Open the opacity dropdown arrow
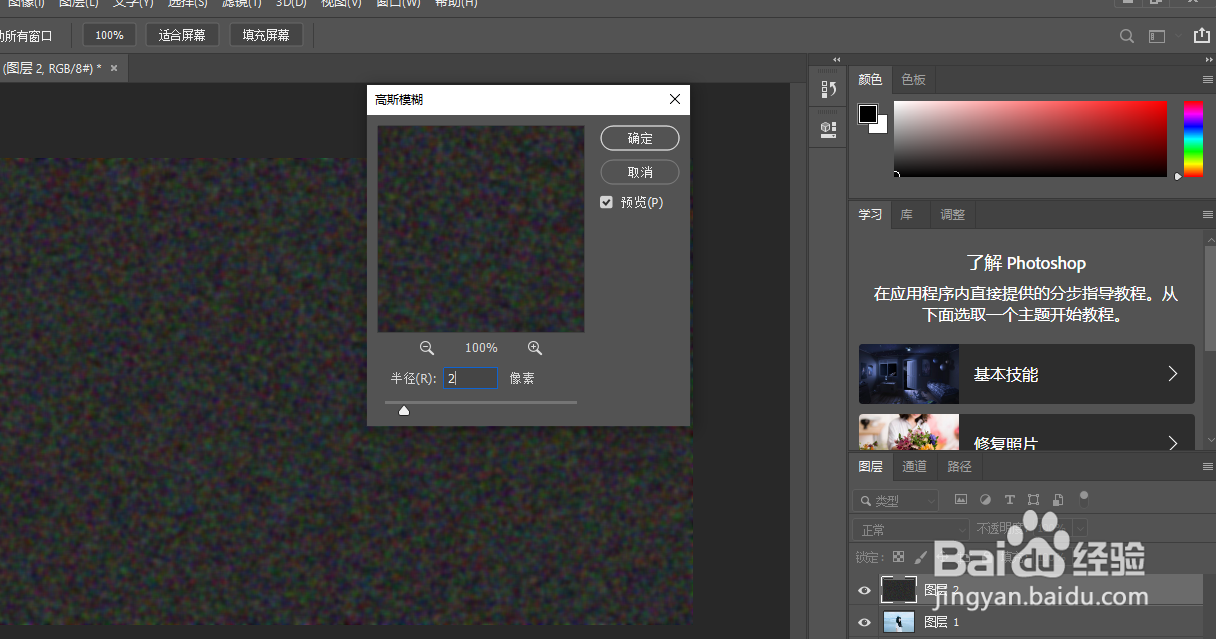The width and height of the screenshot is (1216, 639). click(x=1081, y=529)
